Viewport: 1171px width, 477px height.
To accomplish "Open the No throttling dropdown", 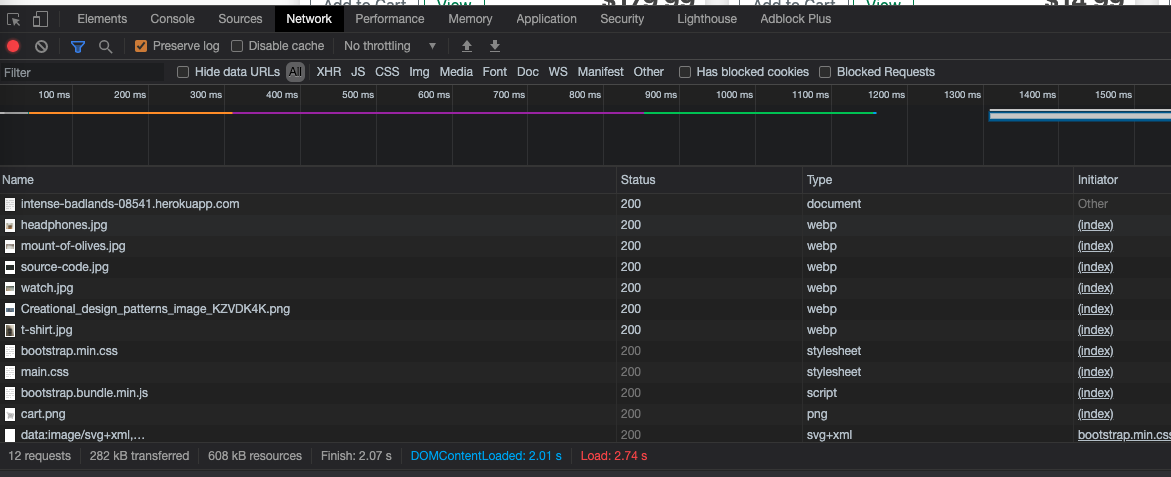I will pyautogui.click(x=390, y=46).
